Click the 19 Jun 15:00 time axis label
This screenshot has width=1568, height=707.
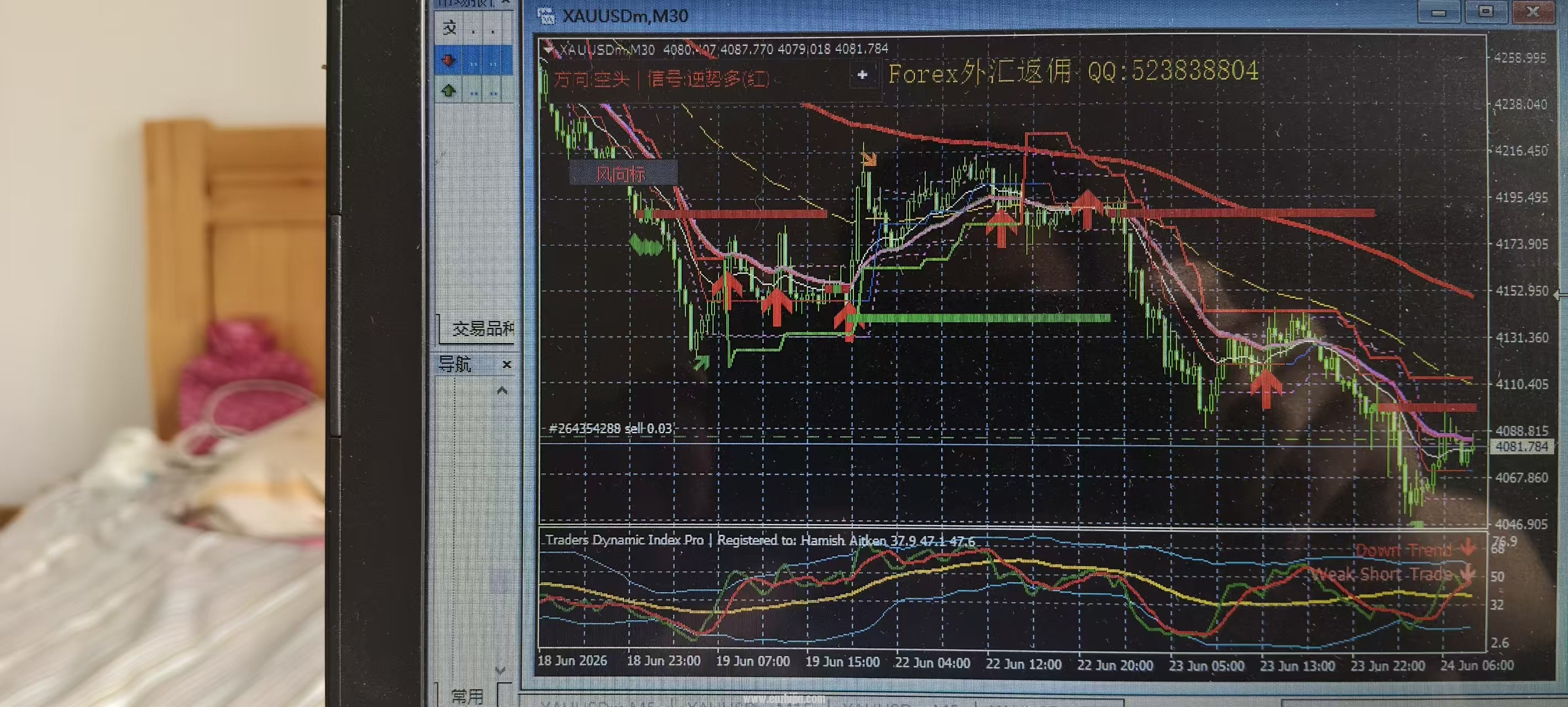[x=842, y=662]
